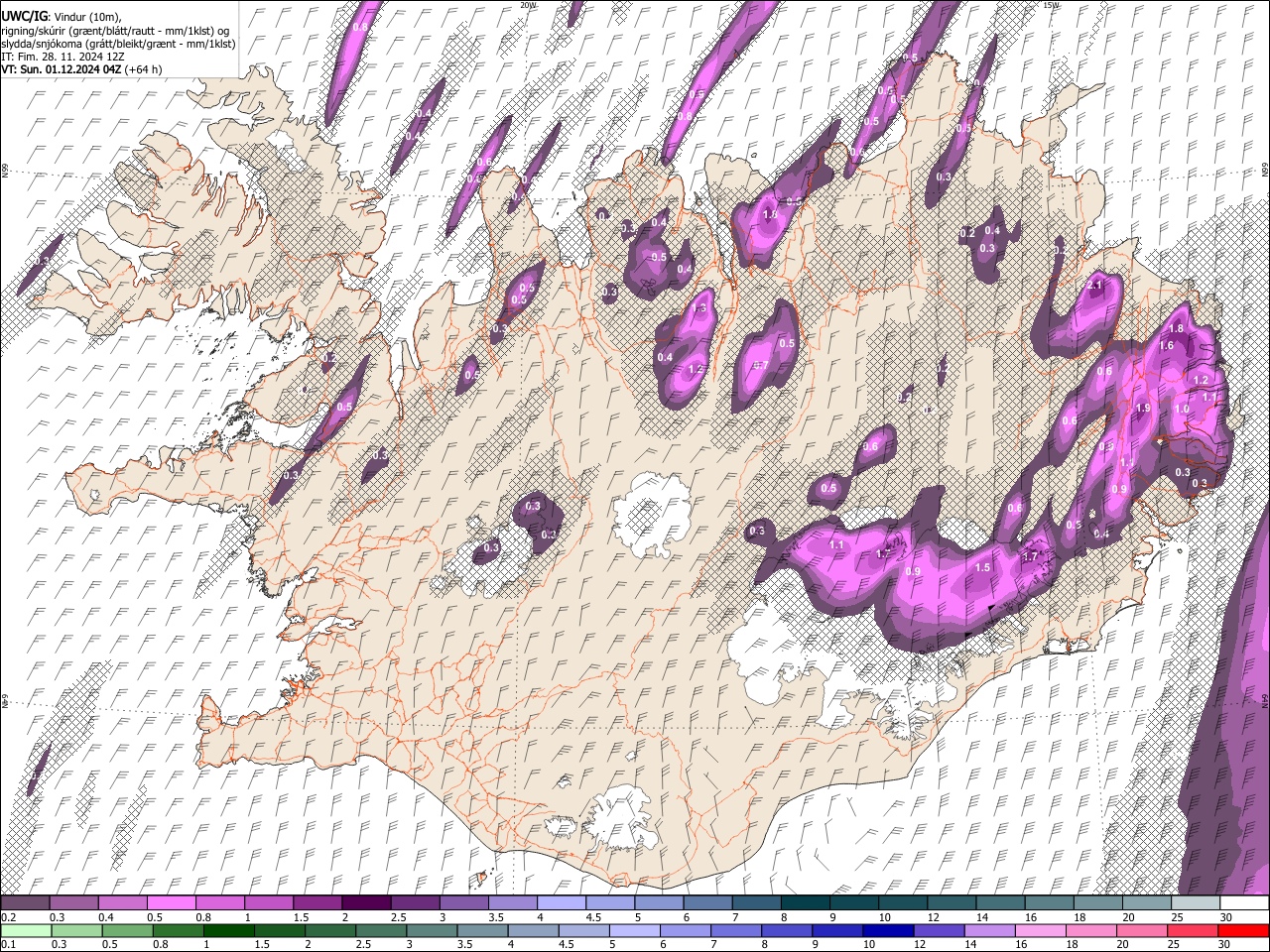Click the 1.0 precipitation value on map
This screenshot has width=1270, height=952.
point(1181,409)
